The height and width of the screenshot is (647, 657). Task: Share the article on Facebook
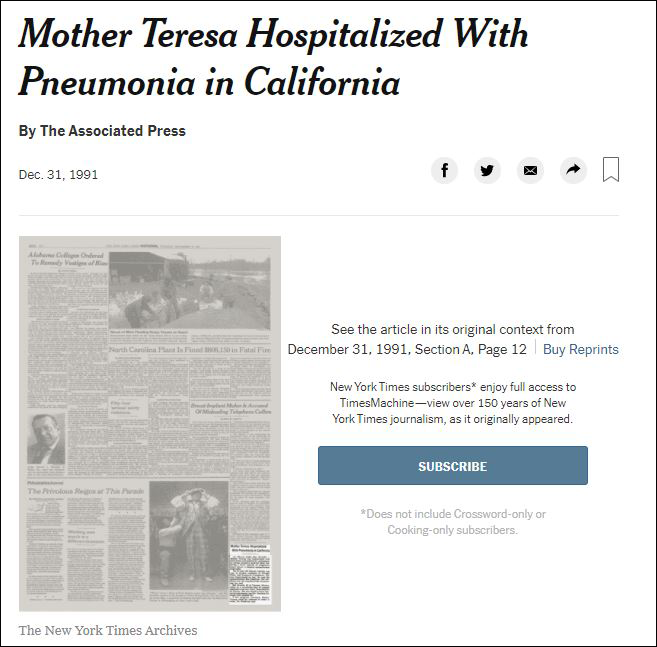coord(444,170)
